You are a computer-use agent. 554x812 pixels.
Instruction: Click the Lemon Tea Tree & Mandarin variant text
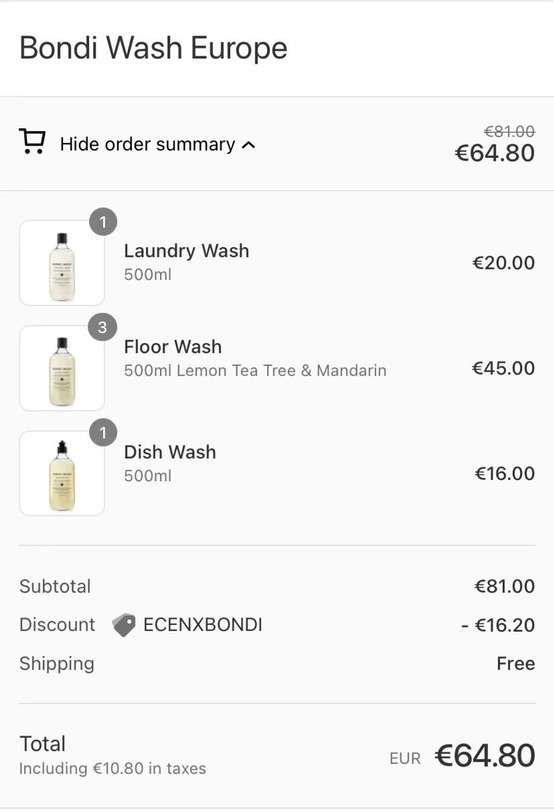tap(282, 371)
